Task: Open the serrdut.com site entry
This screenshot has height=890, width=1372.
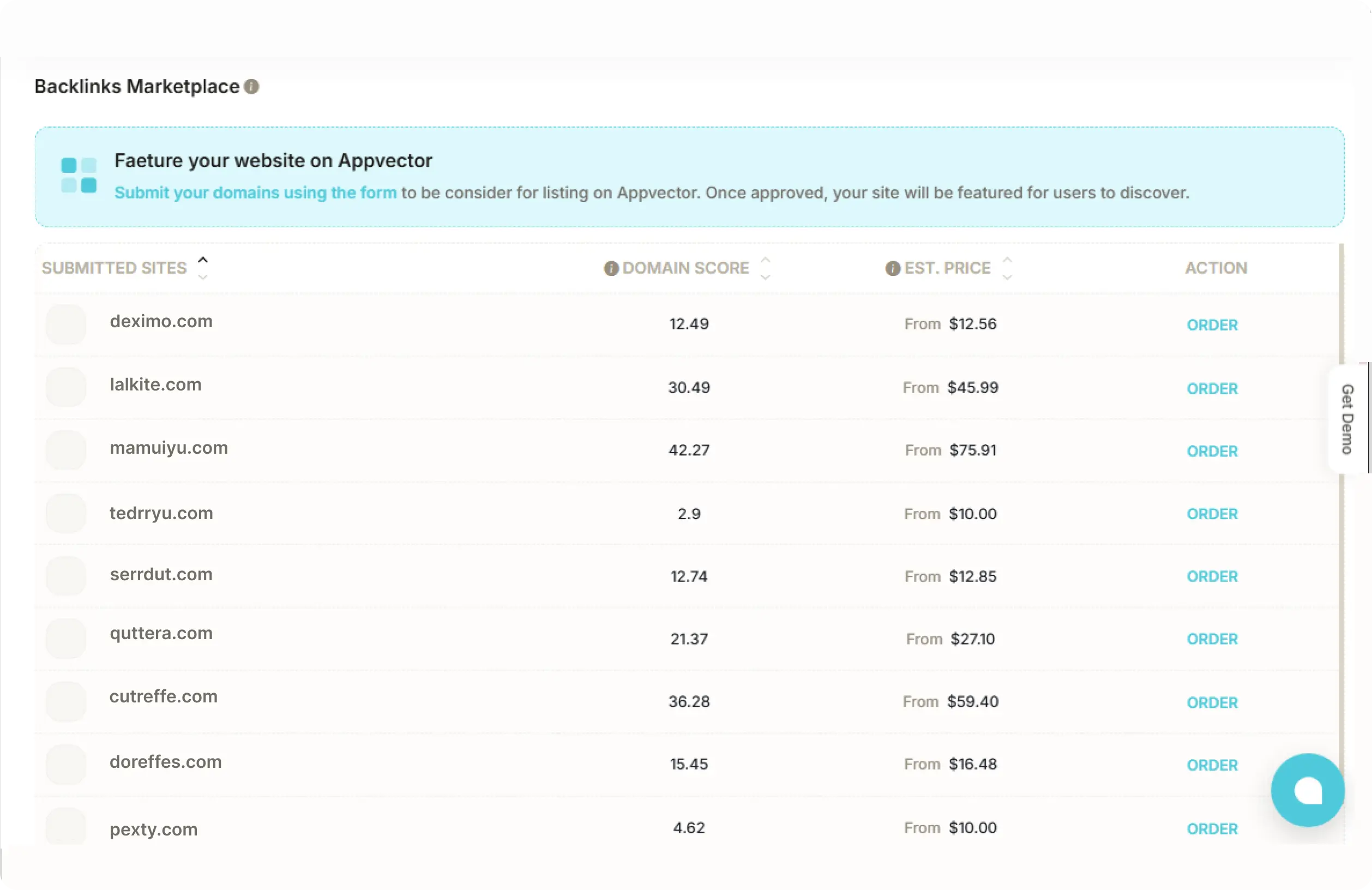Action: (161, 574)
